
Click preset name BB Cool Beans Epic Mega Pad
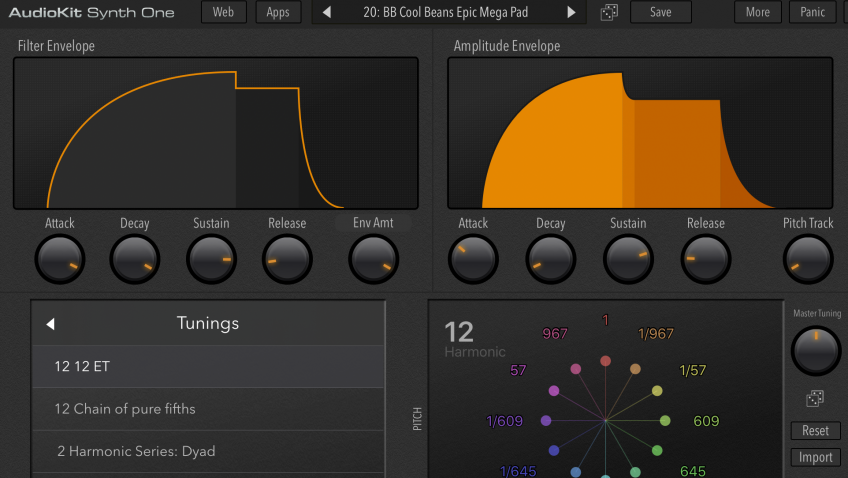coord(446,12)
